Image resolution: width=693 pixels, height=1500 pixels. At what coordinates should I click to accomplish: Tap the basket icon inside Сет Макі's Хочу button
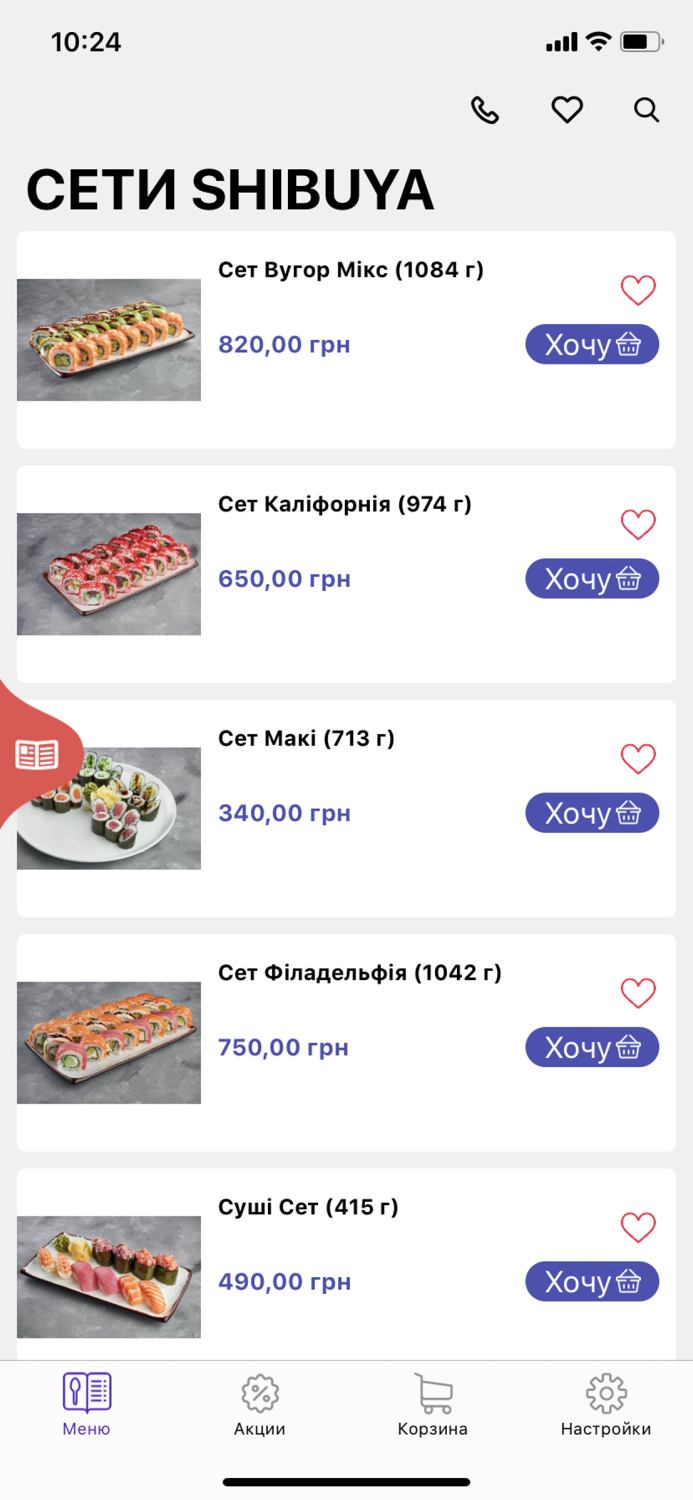(630, 813)
